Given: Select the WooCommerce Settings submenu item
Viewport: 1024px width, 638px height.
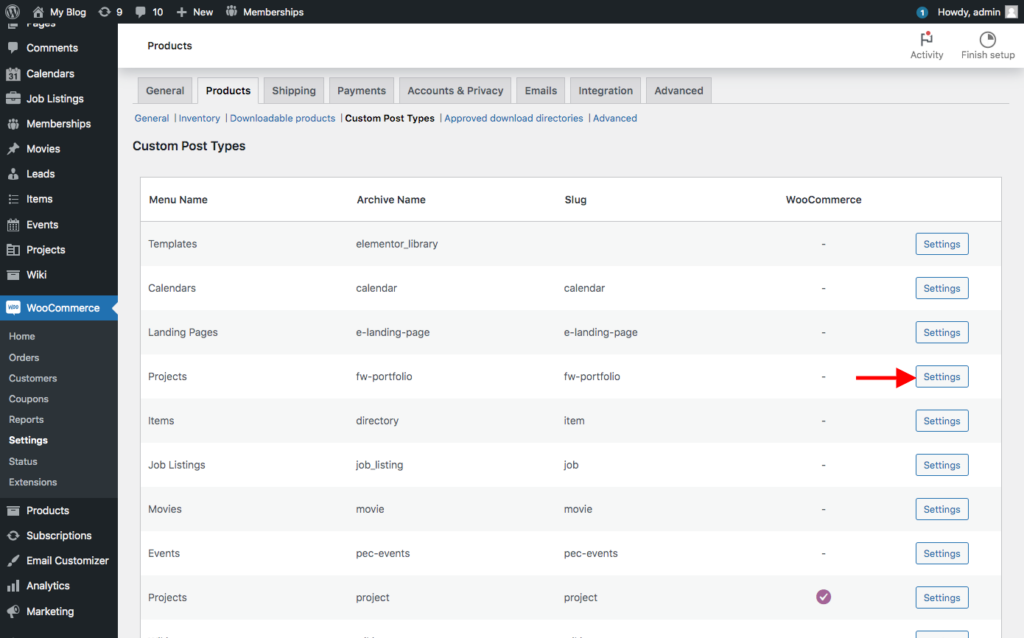Looking at the screenshot, I should 28,440.
